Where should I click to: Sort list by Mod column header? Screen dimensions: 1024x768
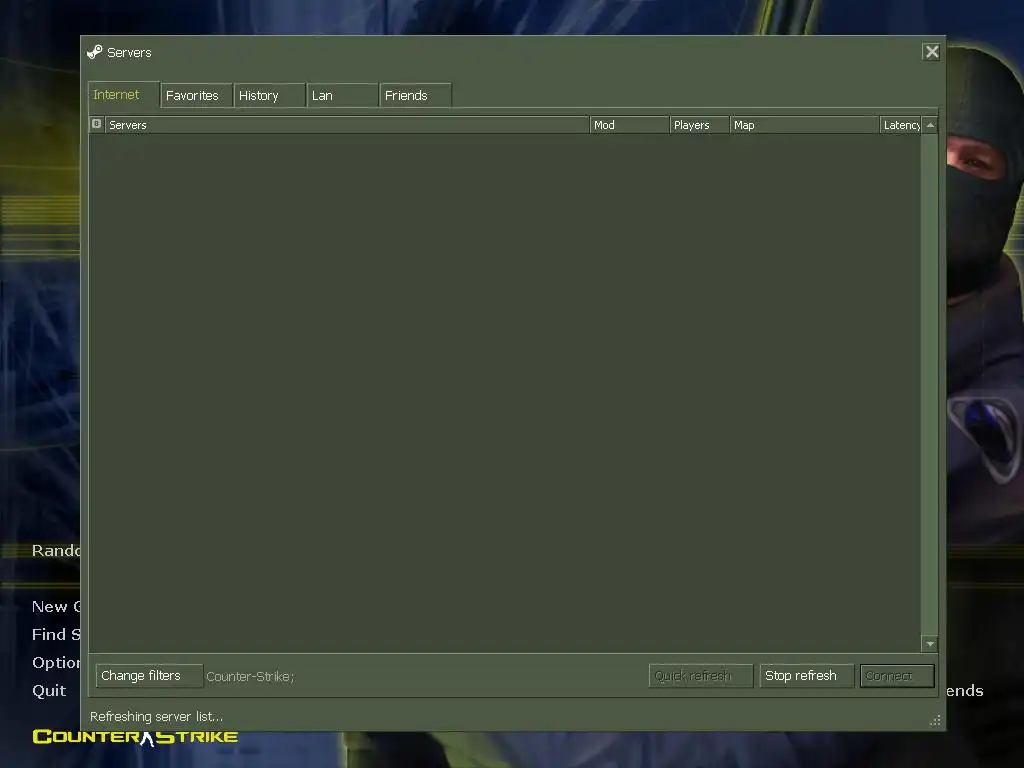pos(630,125)
